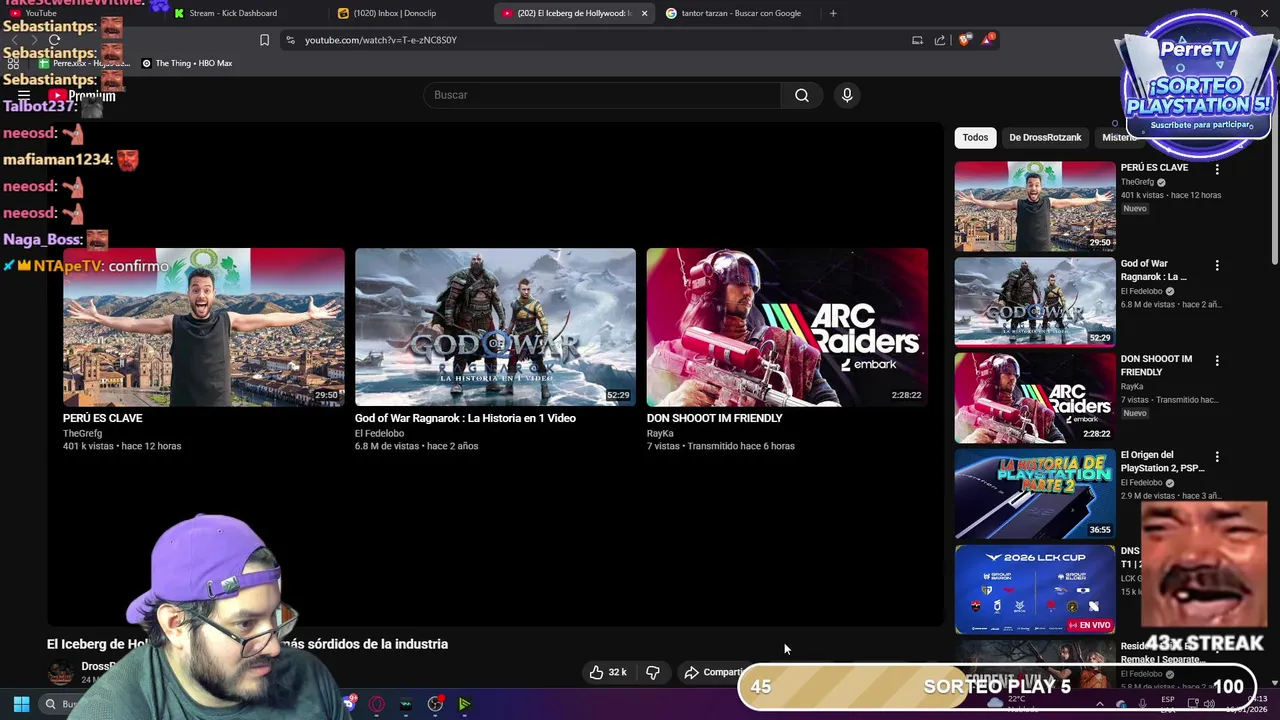Open the Opera GX icon in taskbar
Screen dimensions: 1280x720
(x=377, y=704)
